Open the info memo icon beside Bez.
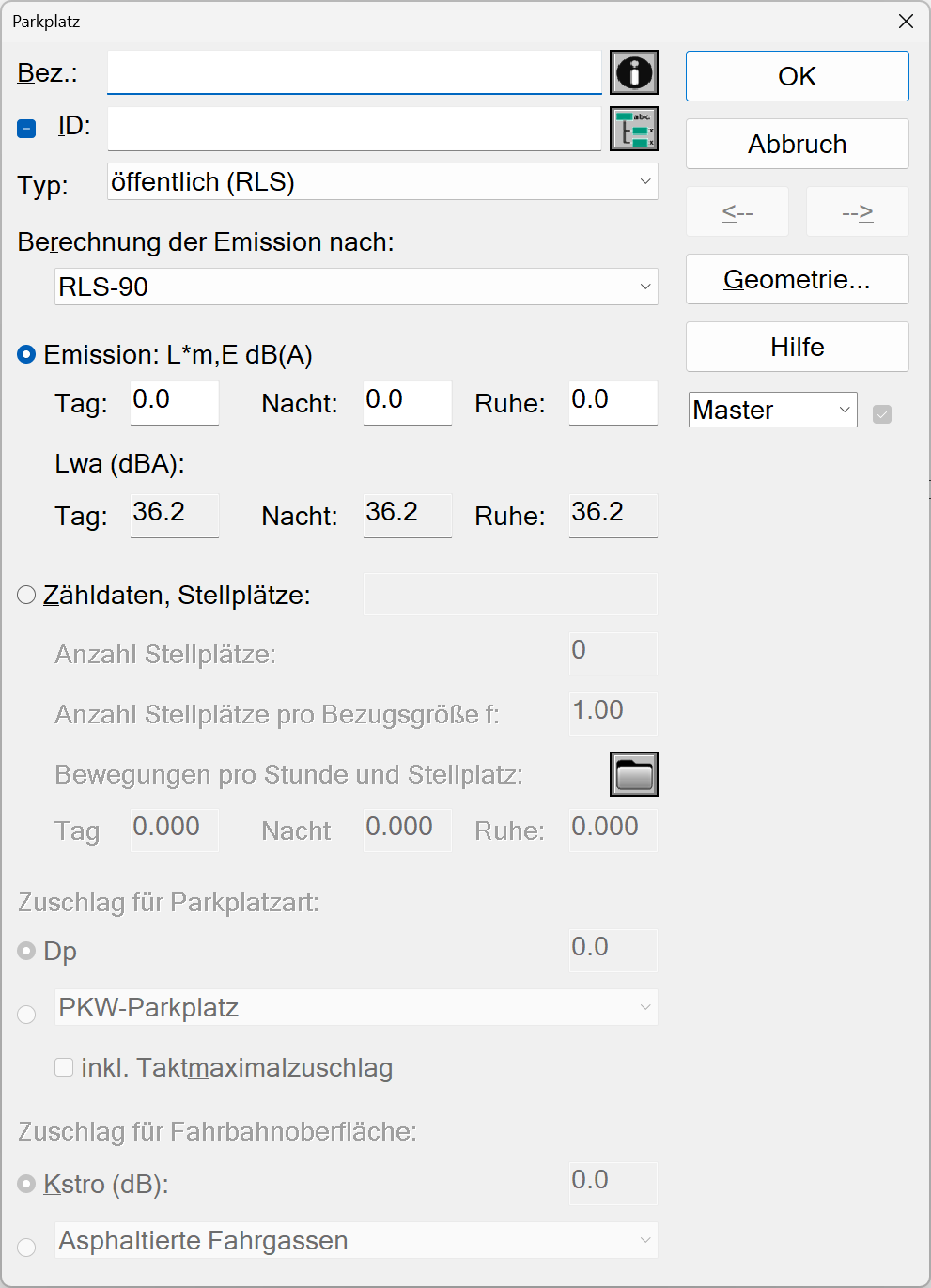 634,72
